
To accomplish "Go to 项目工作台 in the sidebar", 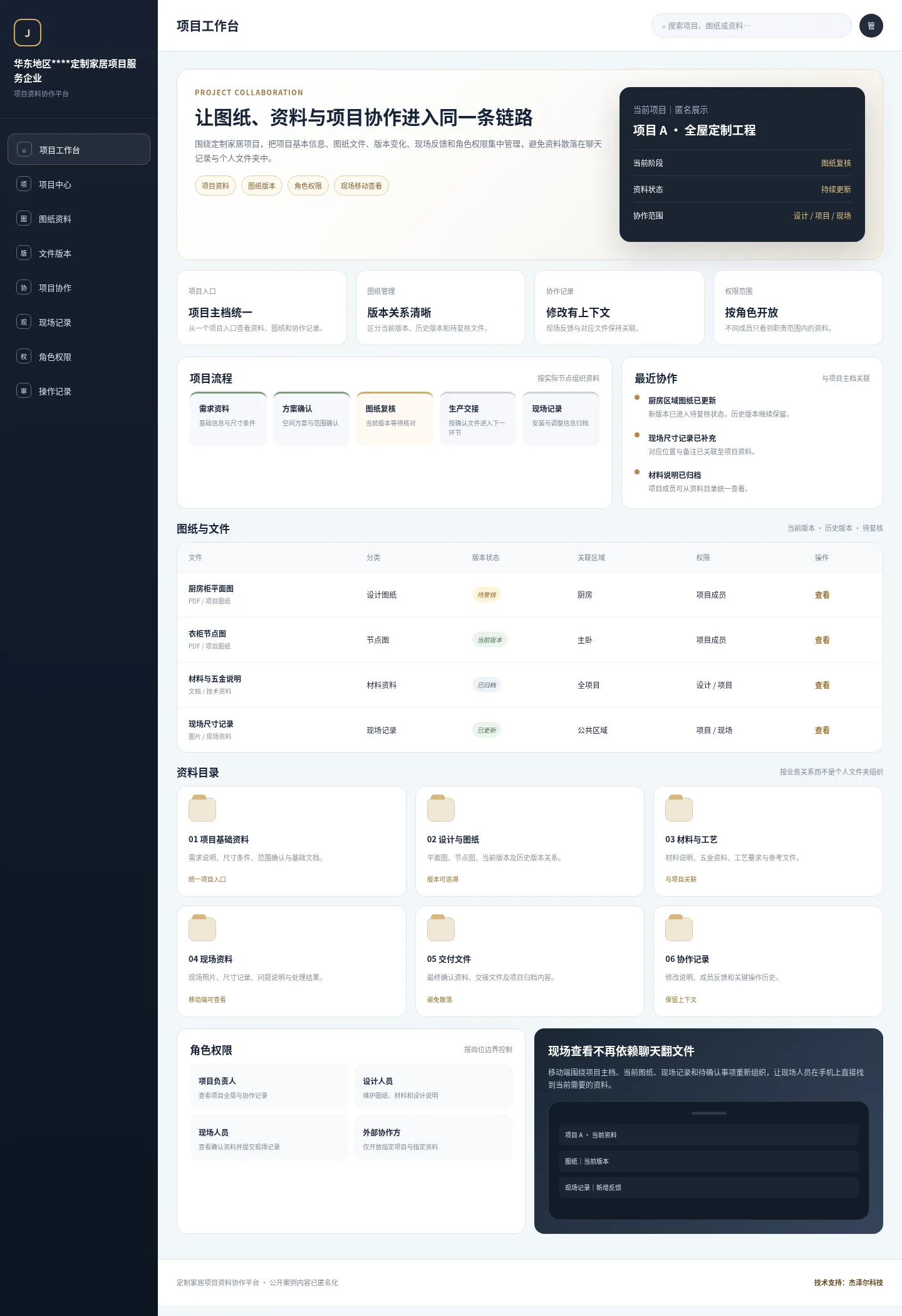I will click(79, 149).
